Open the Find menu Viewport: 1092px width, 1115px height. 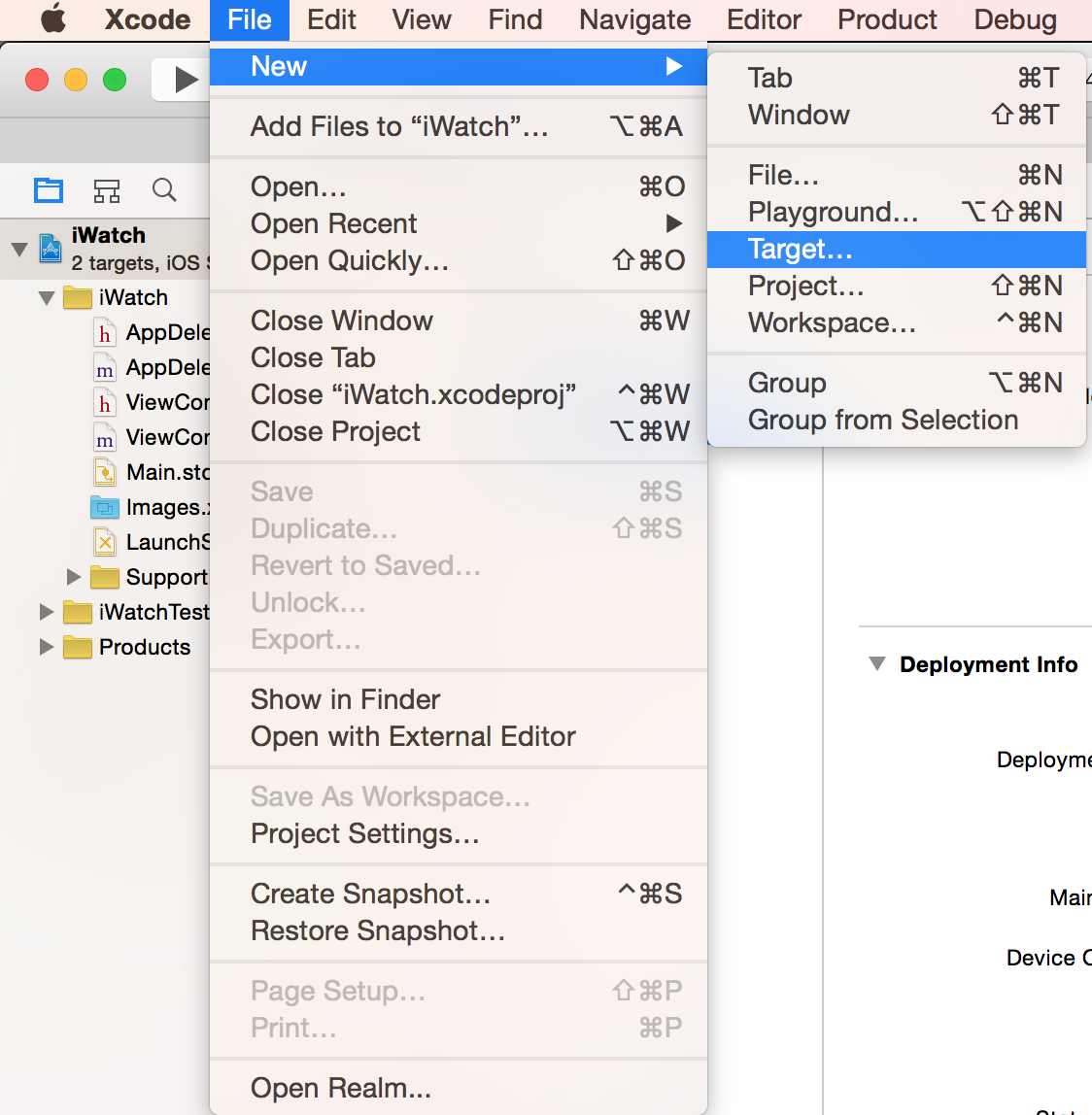515,19
